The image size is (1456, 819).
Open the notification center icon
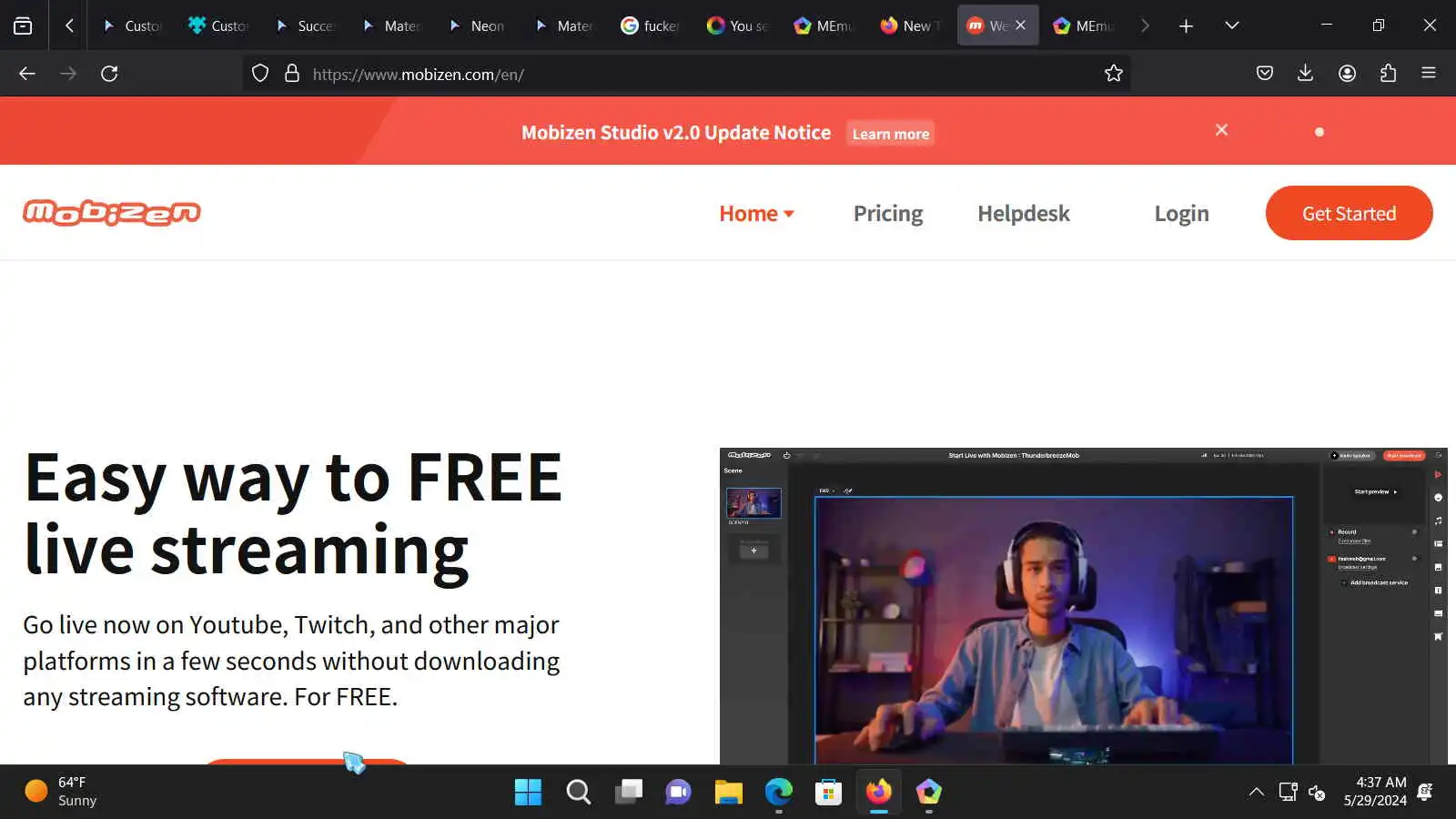pyautogui.click(x=1426, y=792)
